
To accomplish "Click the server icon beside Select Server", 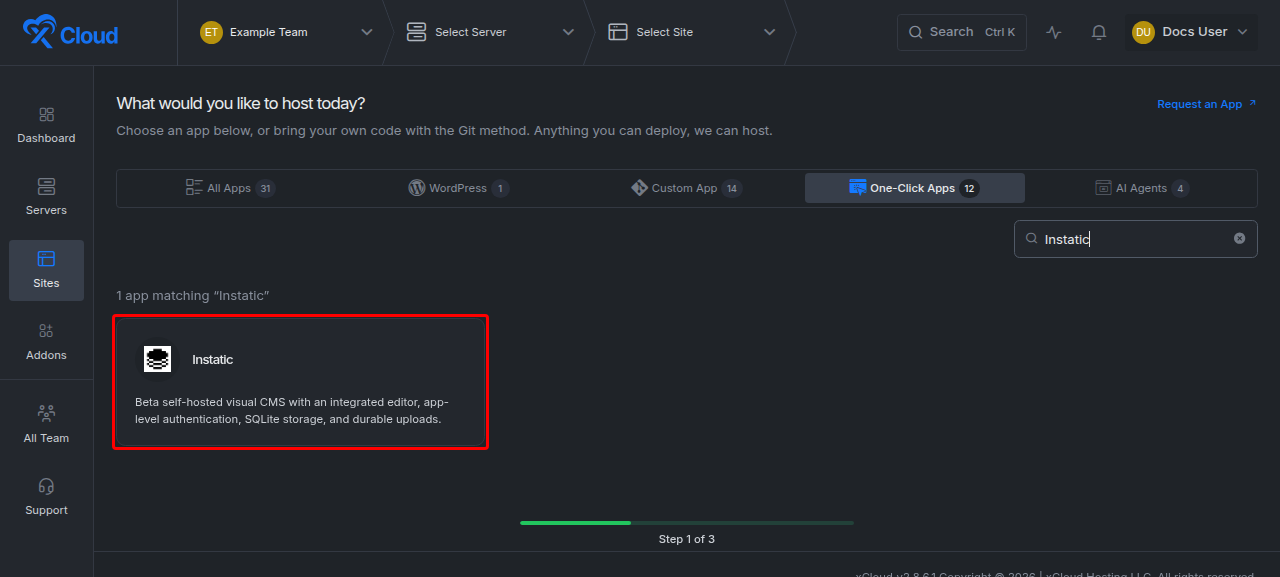I will click(x=416, y=32).
